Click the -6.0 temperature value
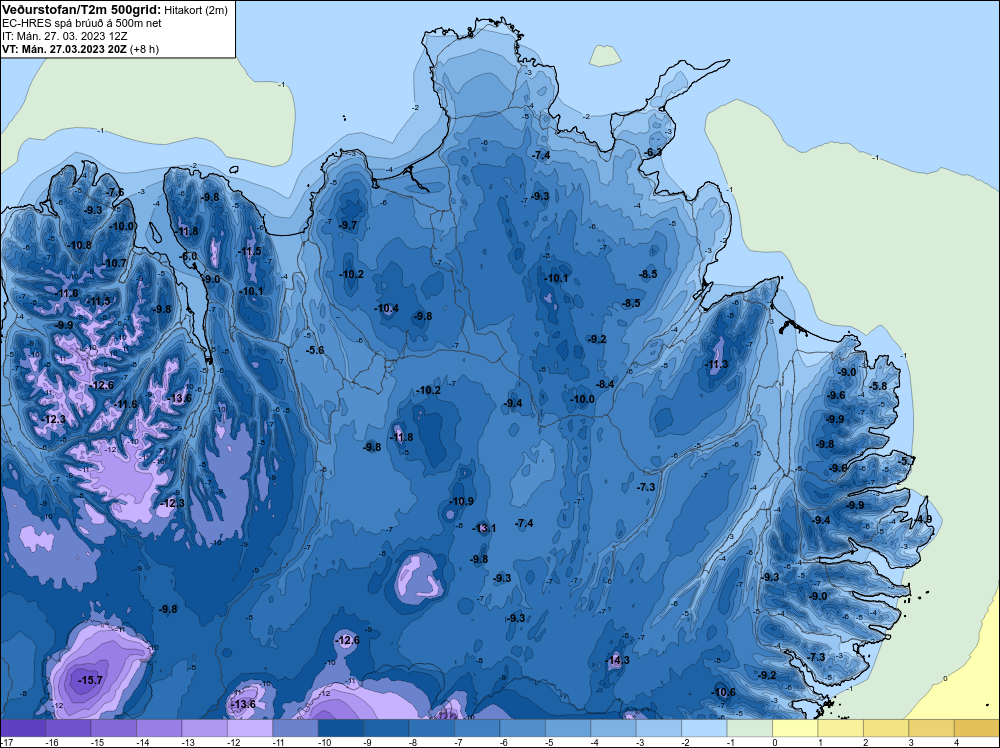Viewport: 1000px width, 748px height. click(188, 256)
